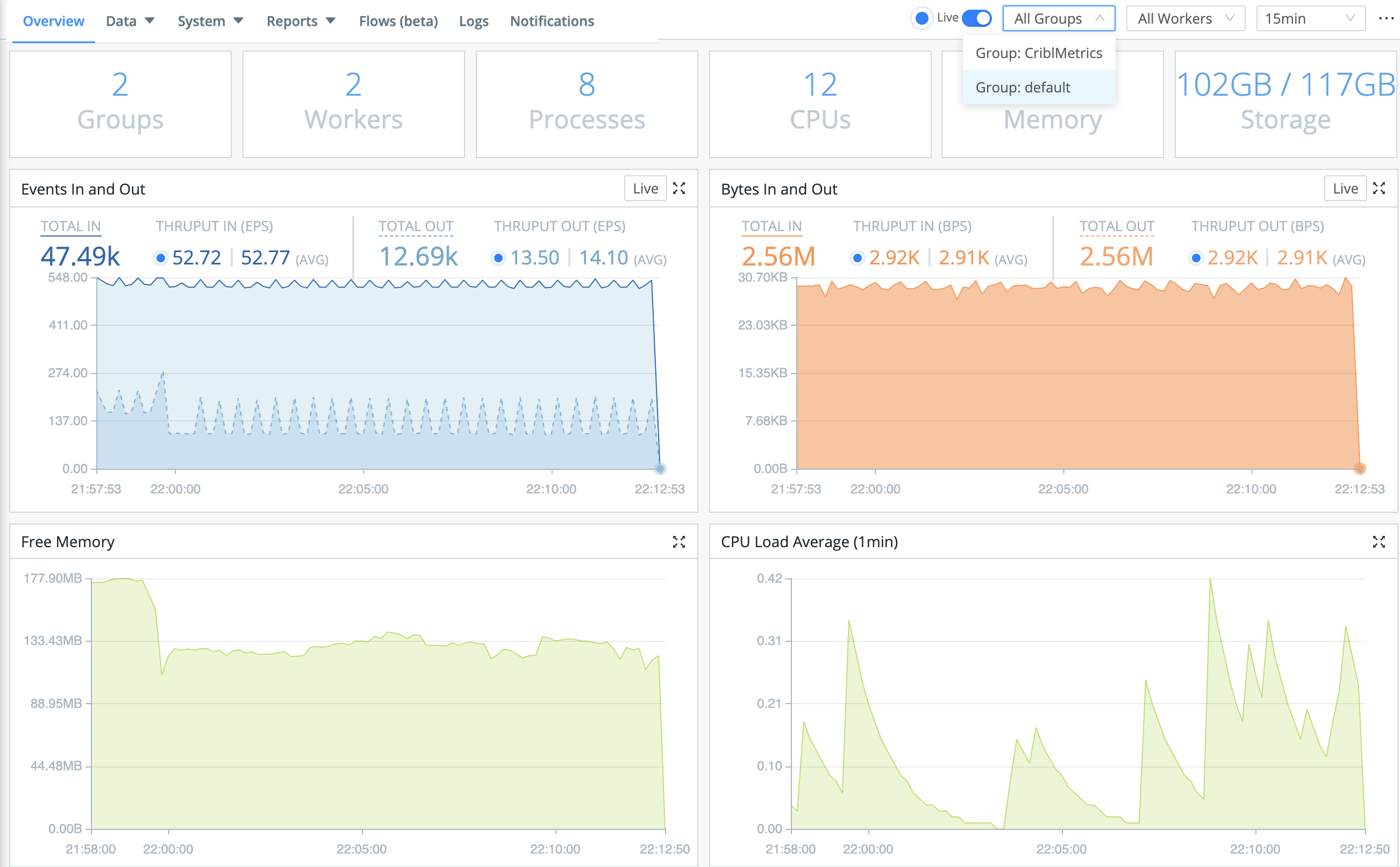
Task: Expand the Events In and Out chart to fullscreen
Action: [x=680, y=188]
